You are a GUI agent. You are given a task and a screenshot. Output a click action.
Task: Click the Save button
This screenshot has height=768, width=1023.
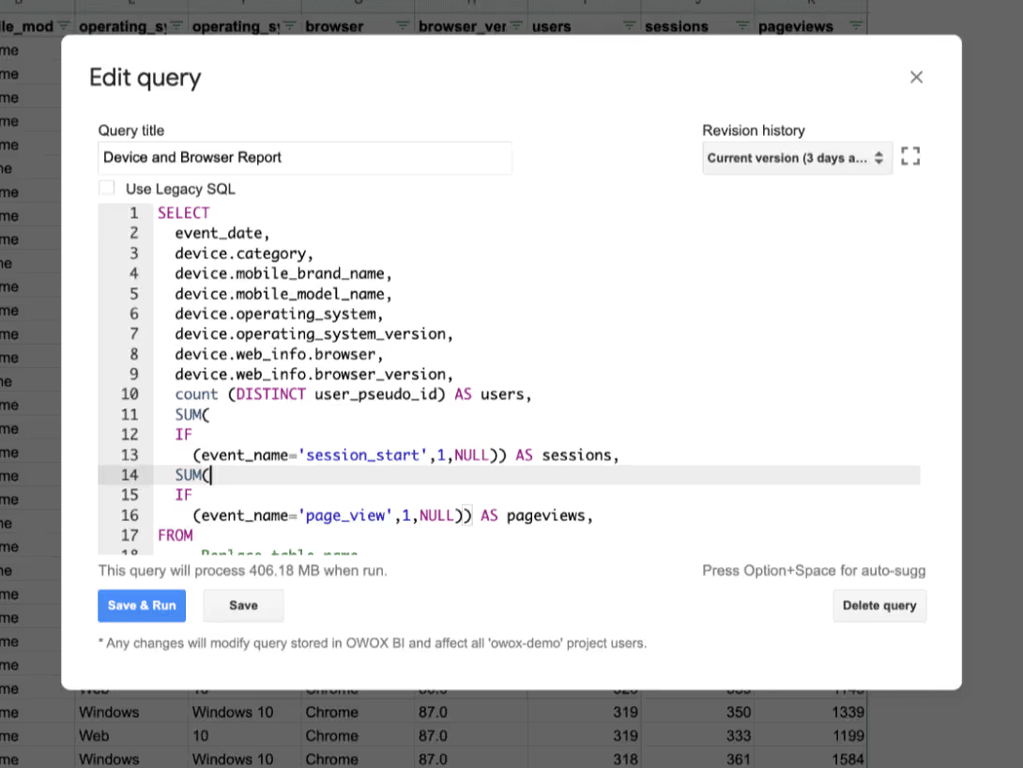tap(243, 606)
